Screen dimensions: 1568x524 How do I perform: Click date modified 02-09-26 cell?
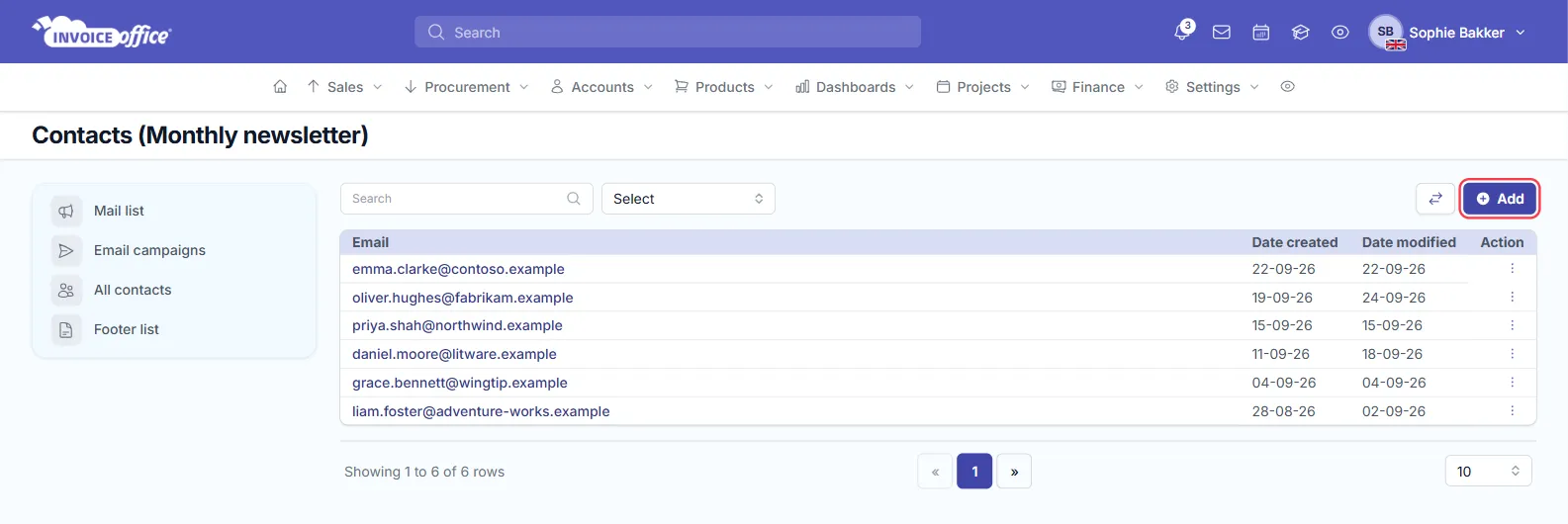(x=1394, y=411)
